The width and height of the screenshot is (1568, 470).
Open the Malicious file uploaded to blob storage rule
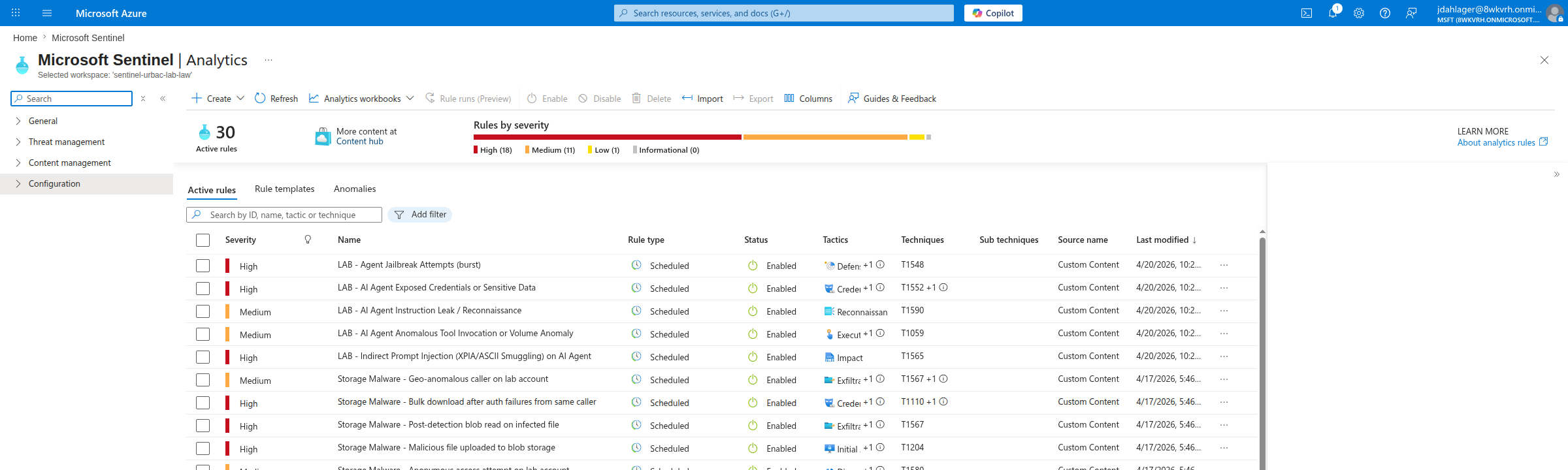click(446, 447)
